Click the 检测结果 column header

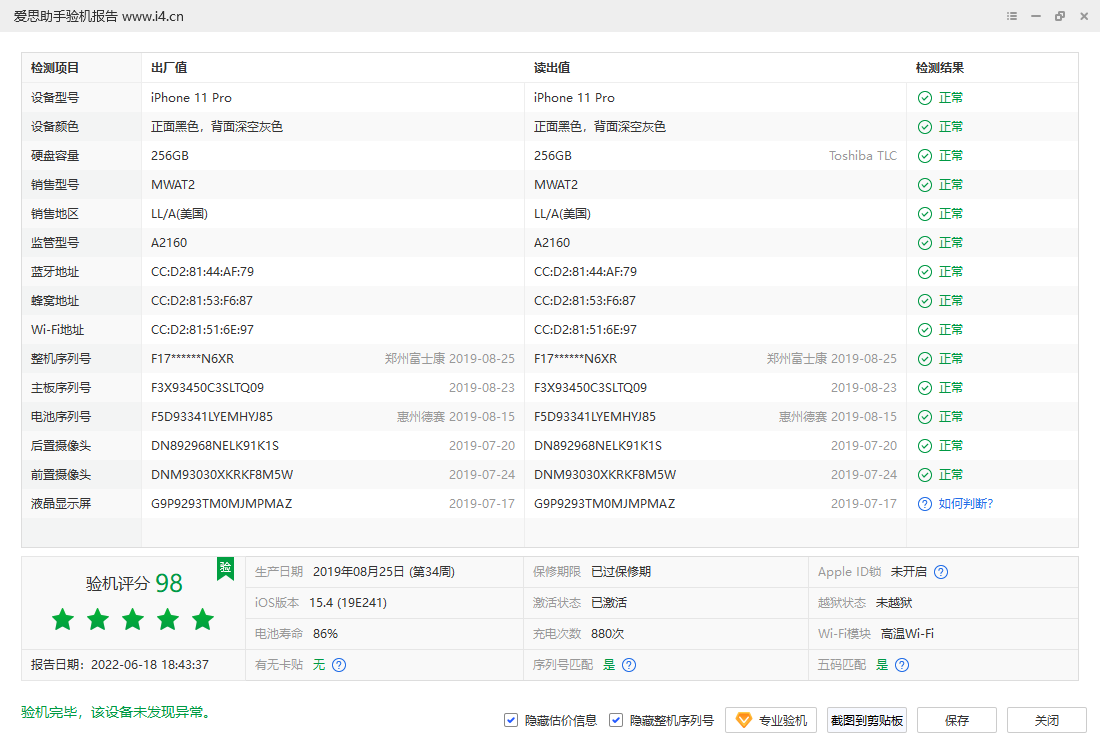pyautogui.click(x=940, y=68)
